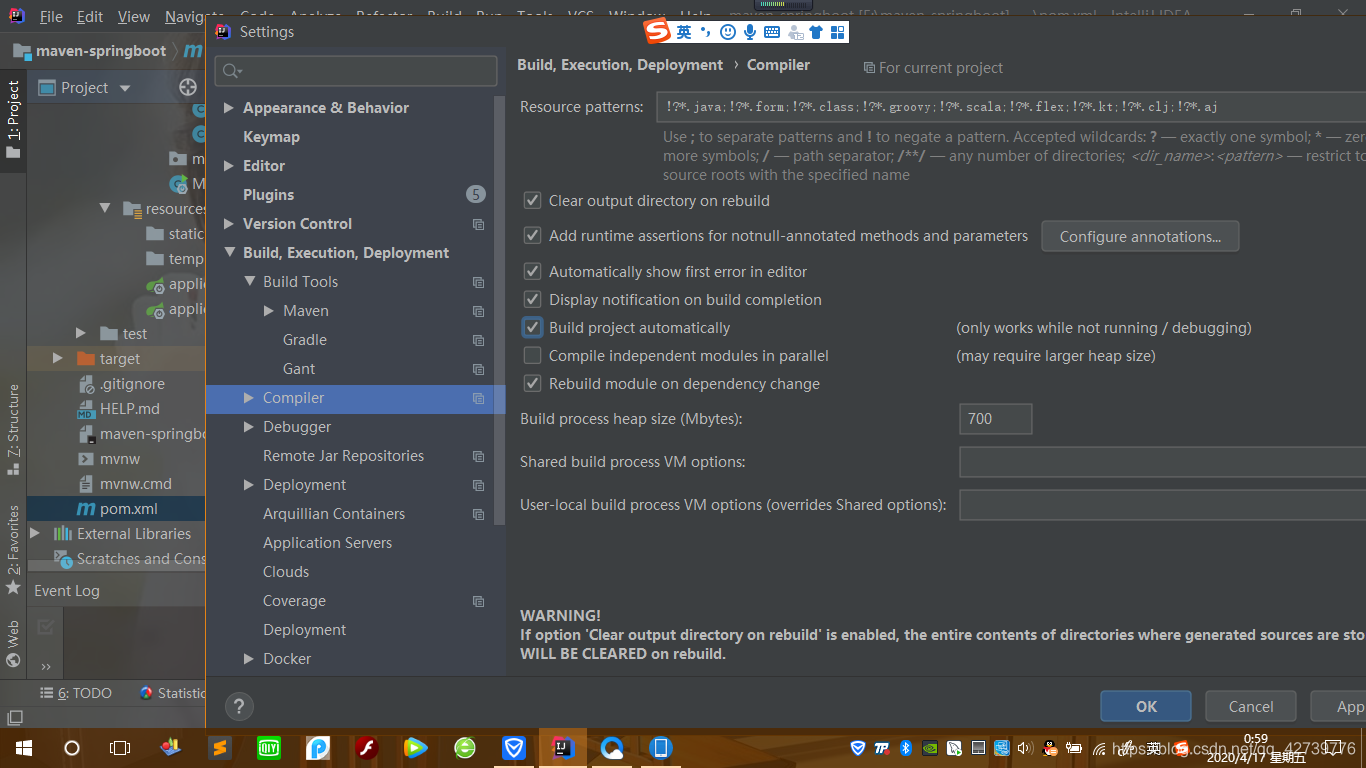Expand the Maven settings node

[x=269, y=311]
